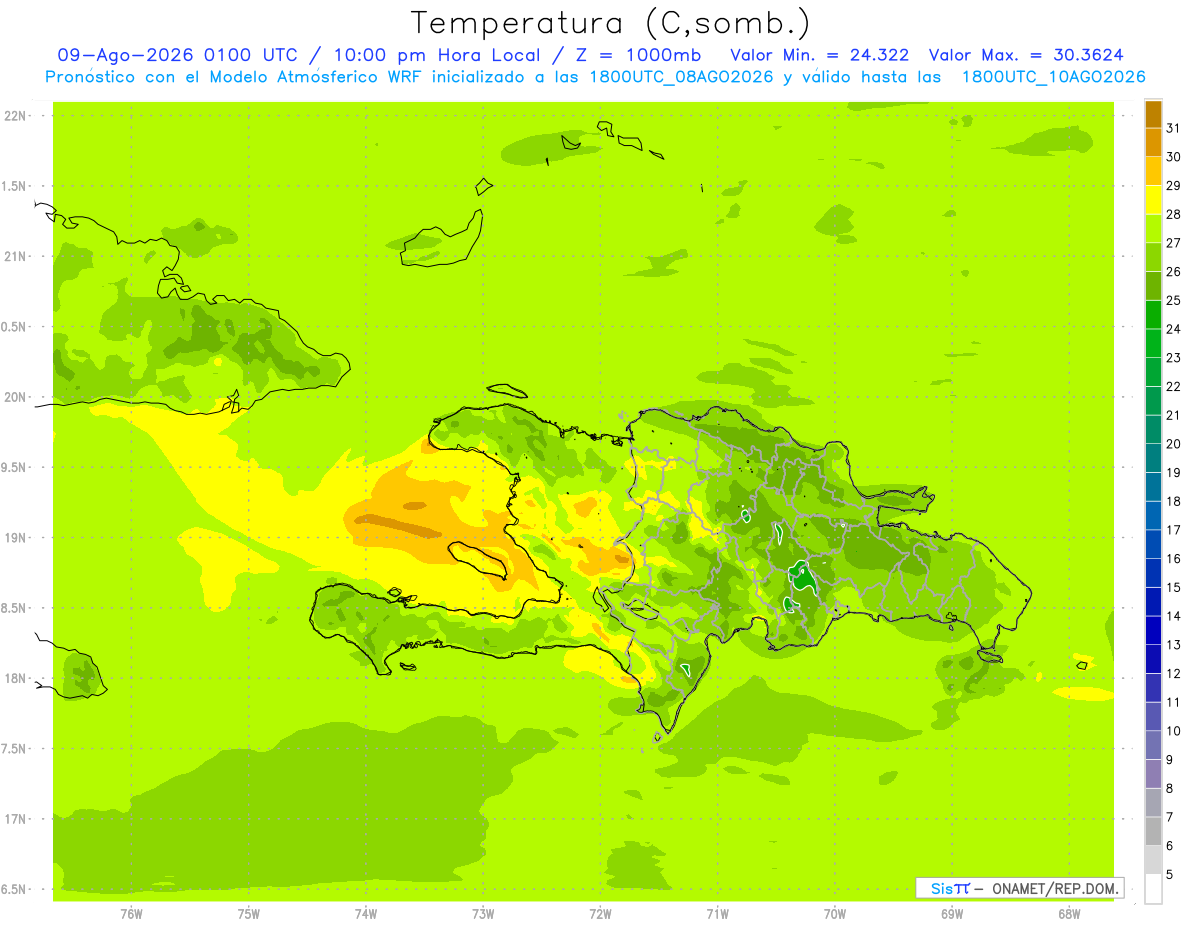Image resolution: width=1200 pixels, height=927 pixels.
Task: Click the latitude axis label 9.5N
Action: point(15,468)
